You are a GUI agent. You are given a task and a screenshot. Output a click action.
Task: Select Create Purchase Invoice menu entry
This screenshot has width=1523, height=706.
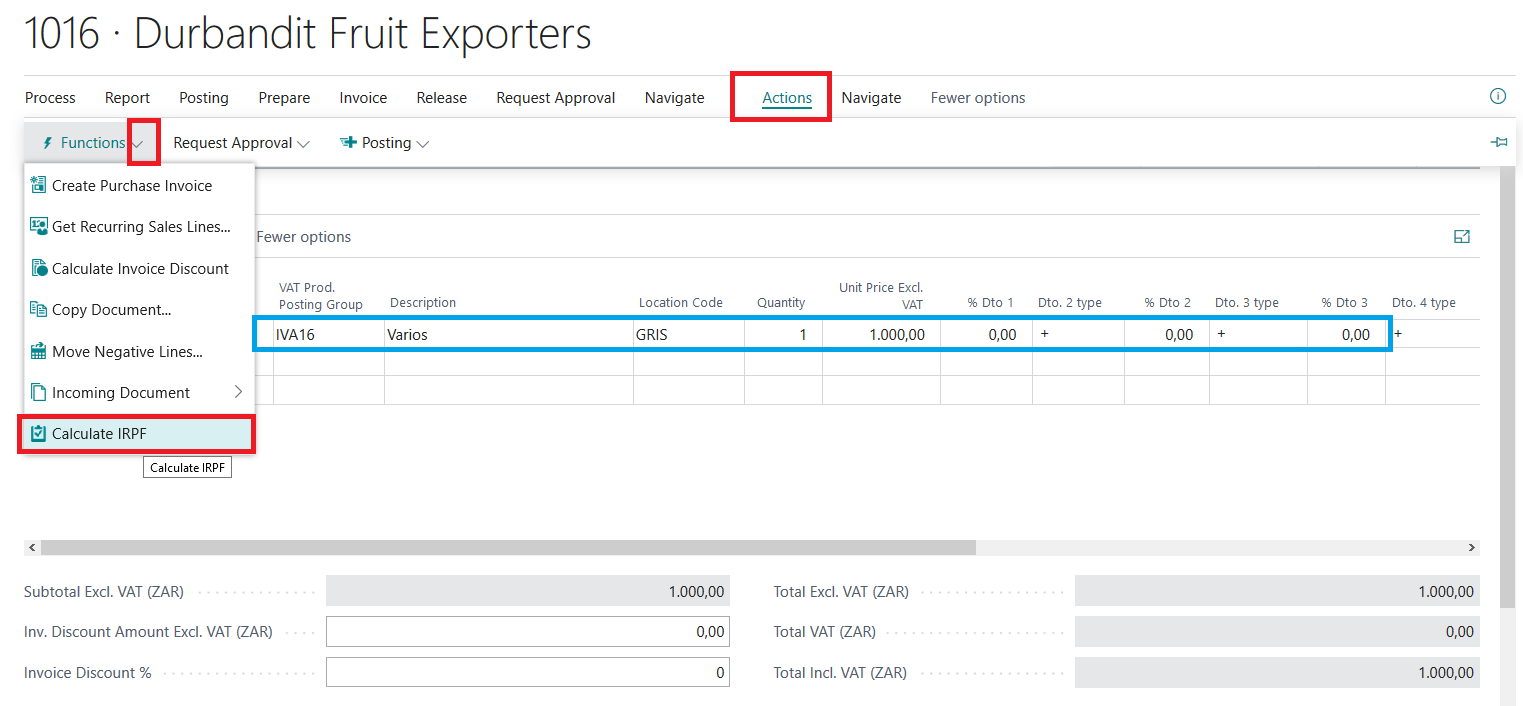click(139, 185)
